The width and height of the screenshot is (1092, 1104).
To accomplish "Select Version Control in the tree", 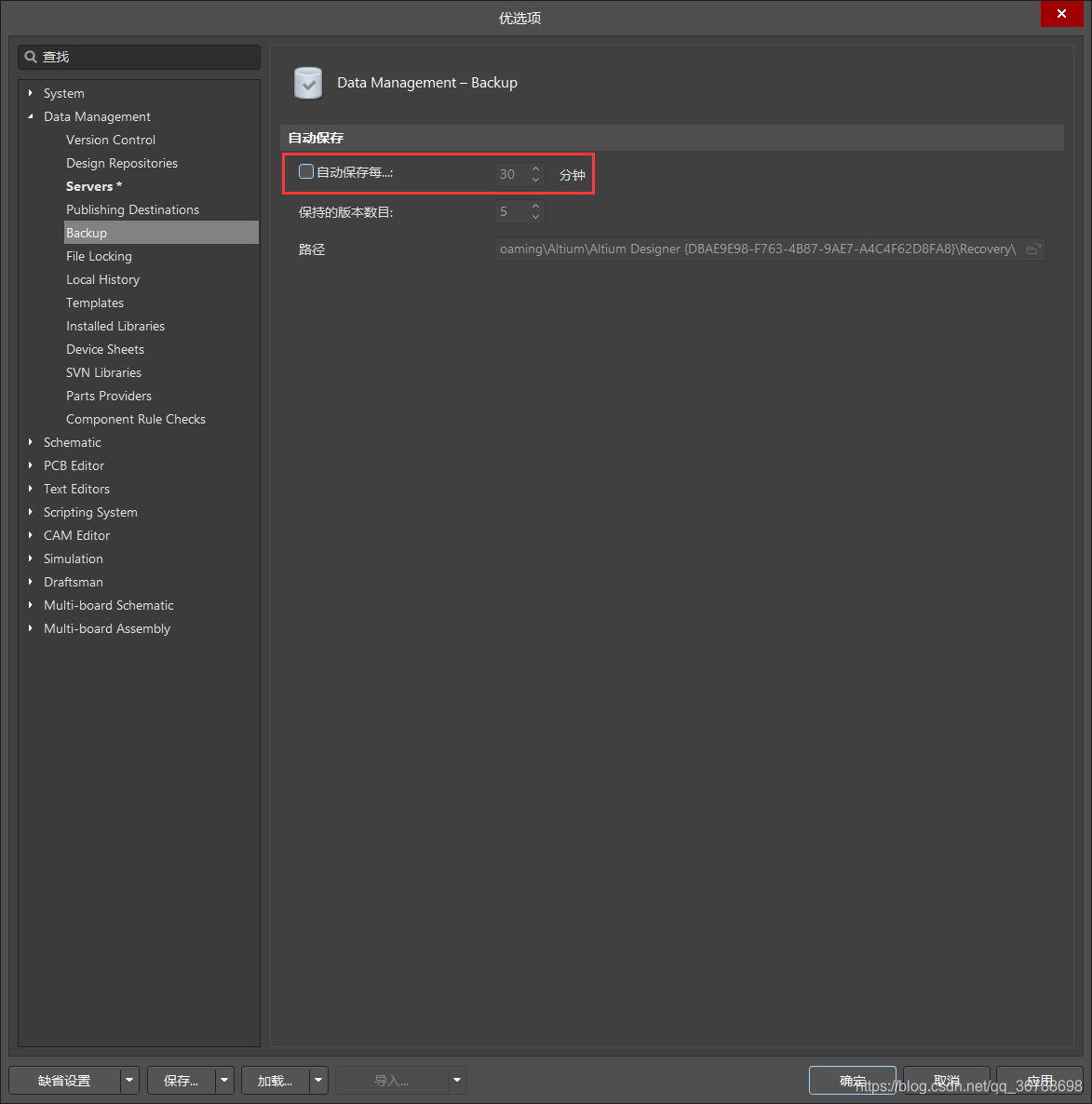I will 111,140.
